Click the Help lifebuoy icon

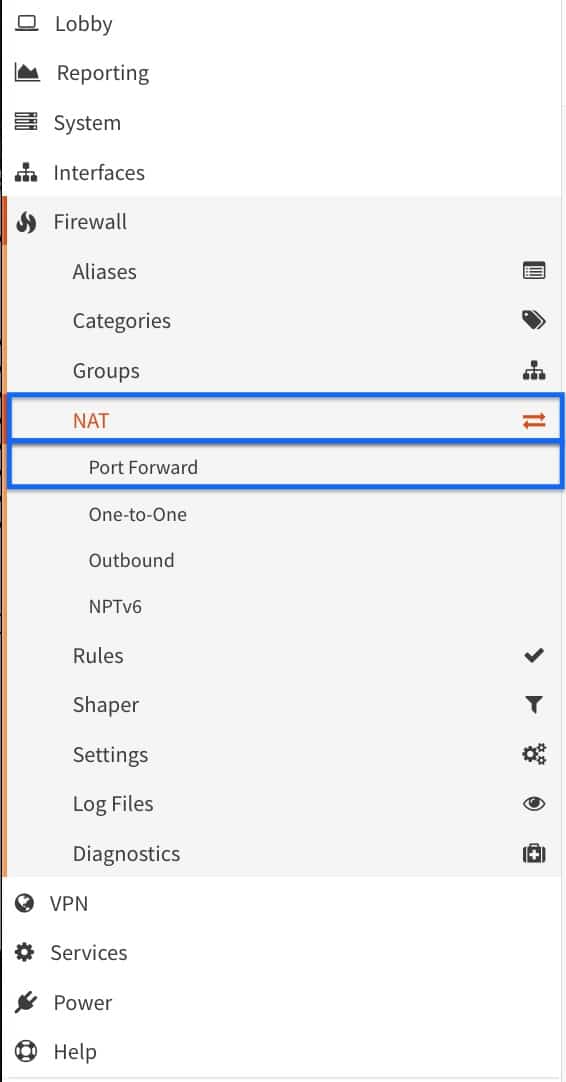26,1052
